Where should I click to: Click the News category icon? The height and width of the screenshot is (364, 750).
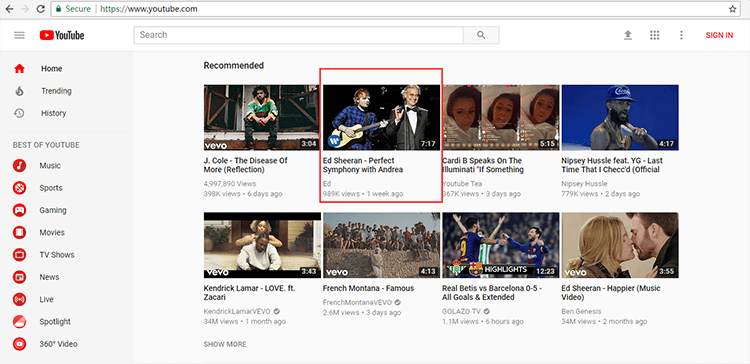pos(20,277)
